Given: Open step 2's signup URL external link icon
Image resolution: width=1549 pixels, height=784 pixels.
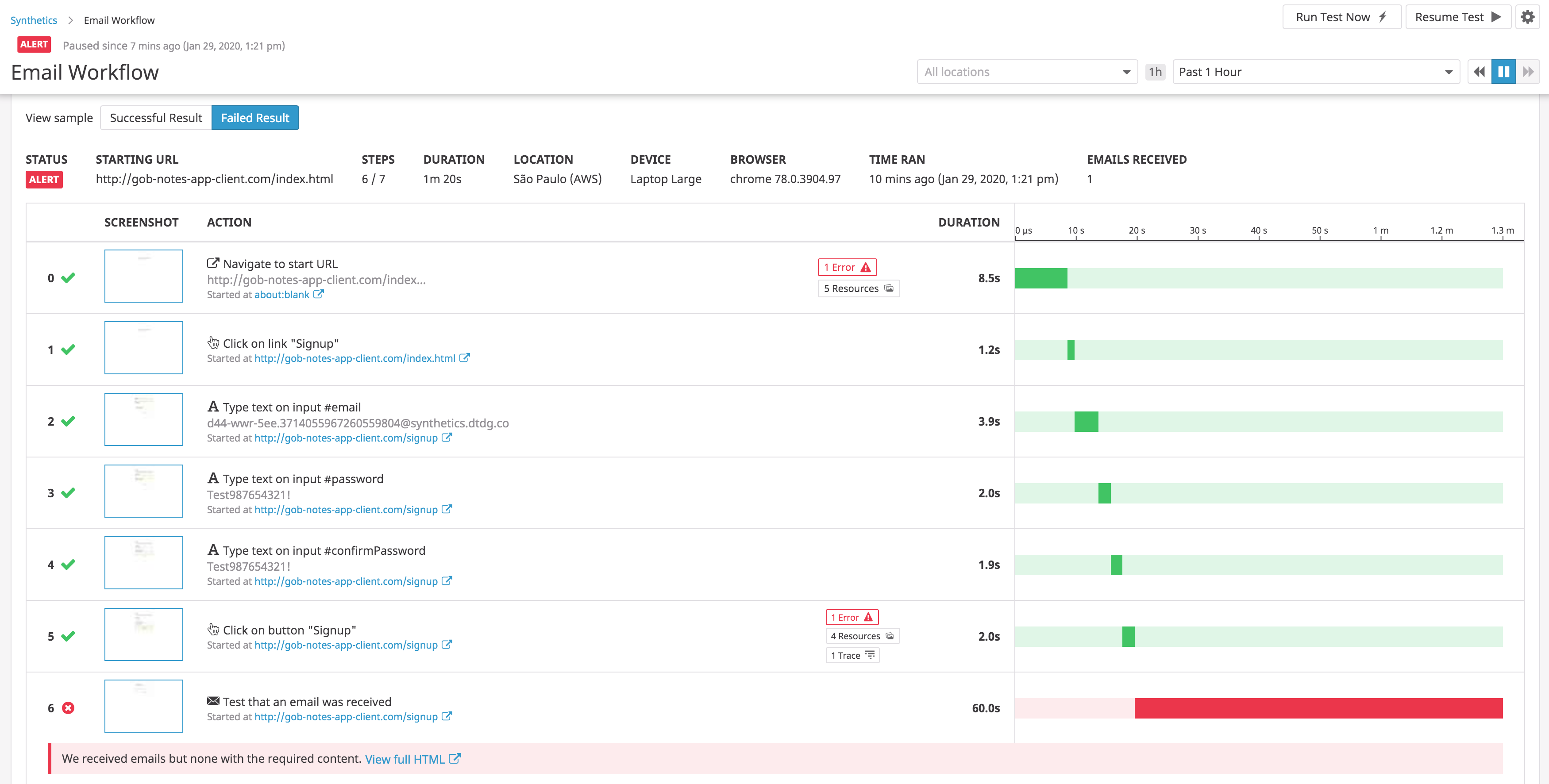Looking at the screenshot, I should [447, 438].
